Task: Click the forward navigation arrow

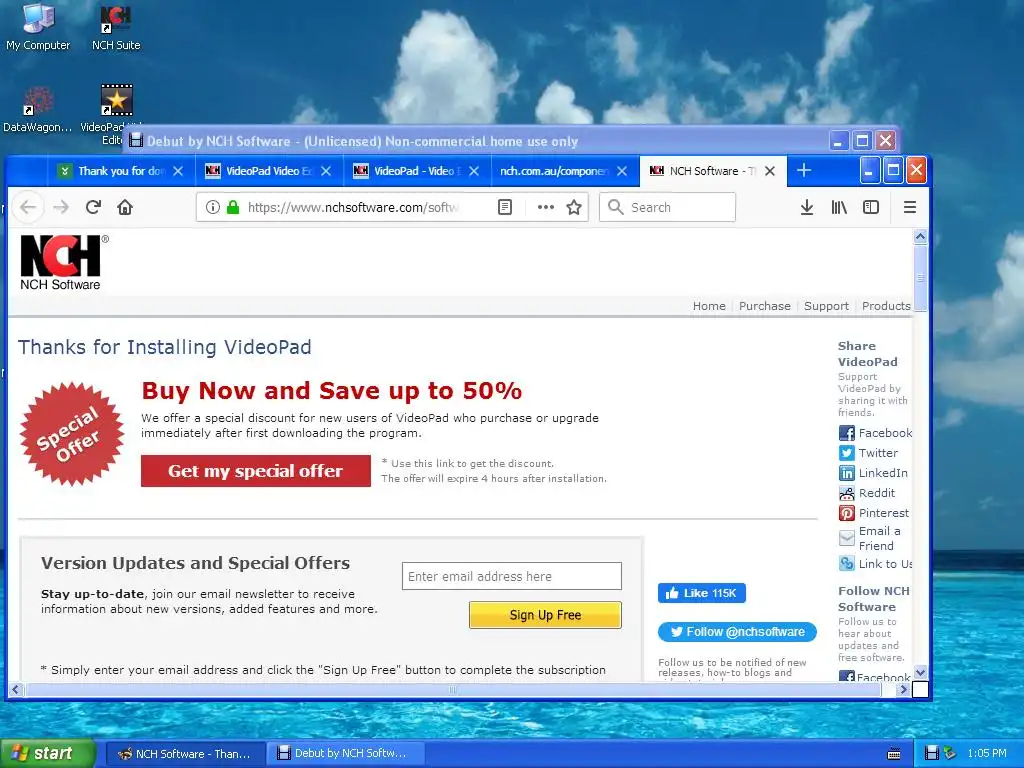Action: click(x=61, y=207)
